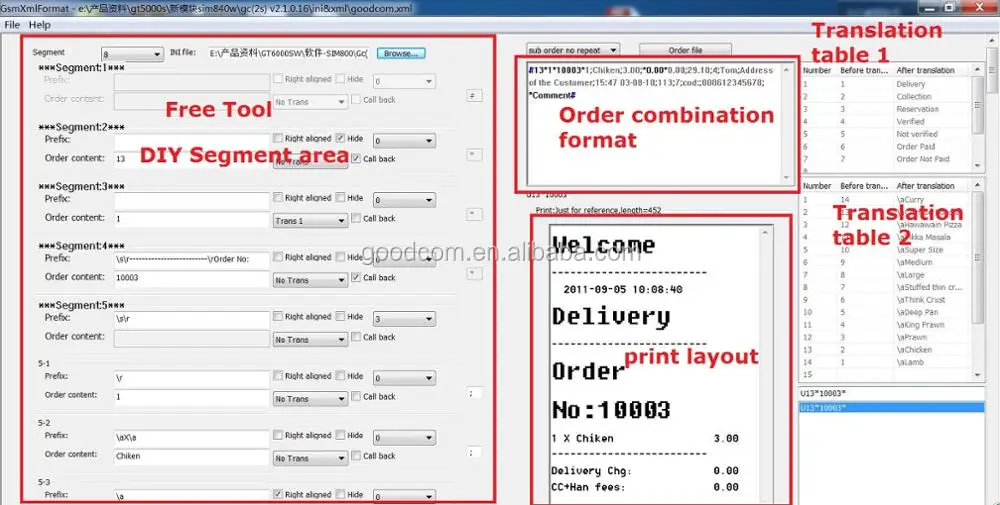Check the Hide box in Segment 3
This screenshot has height=505, width=1000.
tap(341, 198)
